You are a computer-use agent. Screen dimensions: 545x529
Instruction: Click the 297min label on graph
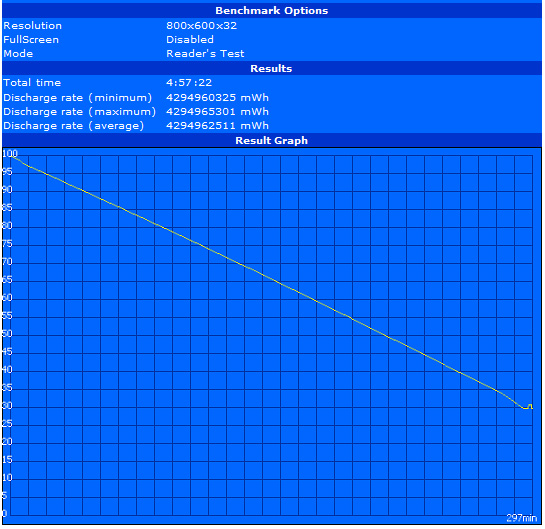(521, 518)
